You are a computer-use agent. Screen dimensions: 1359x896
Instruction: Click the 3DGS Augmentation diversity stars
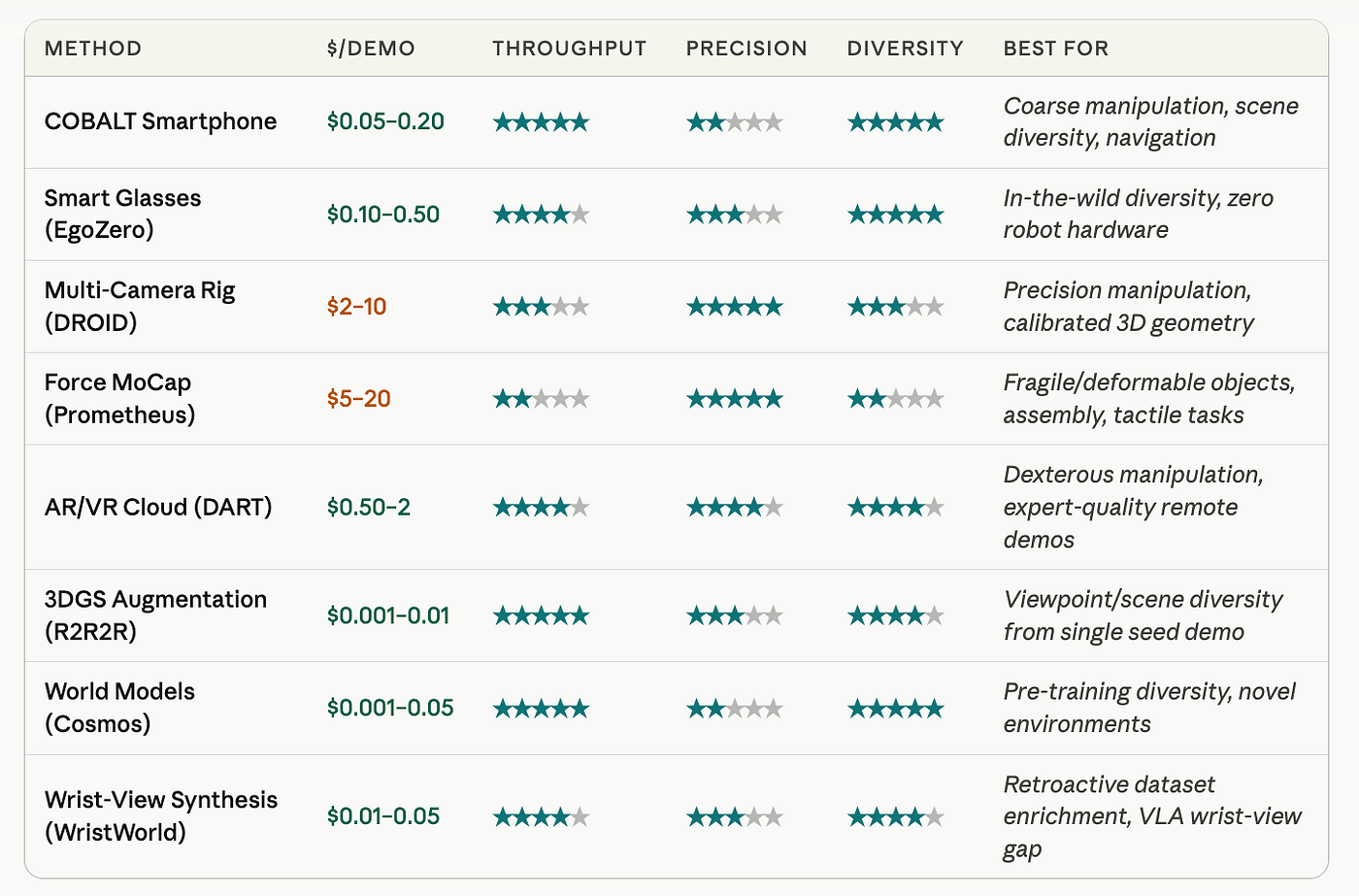pos(895,615)
